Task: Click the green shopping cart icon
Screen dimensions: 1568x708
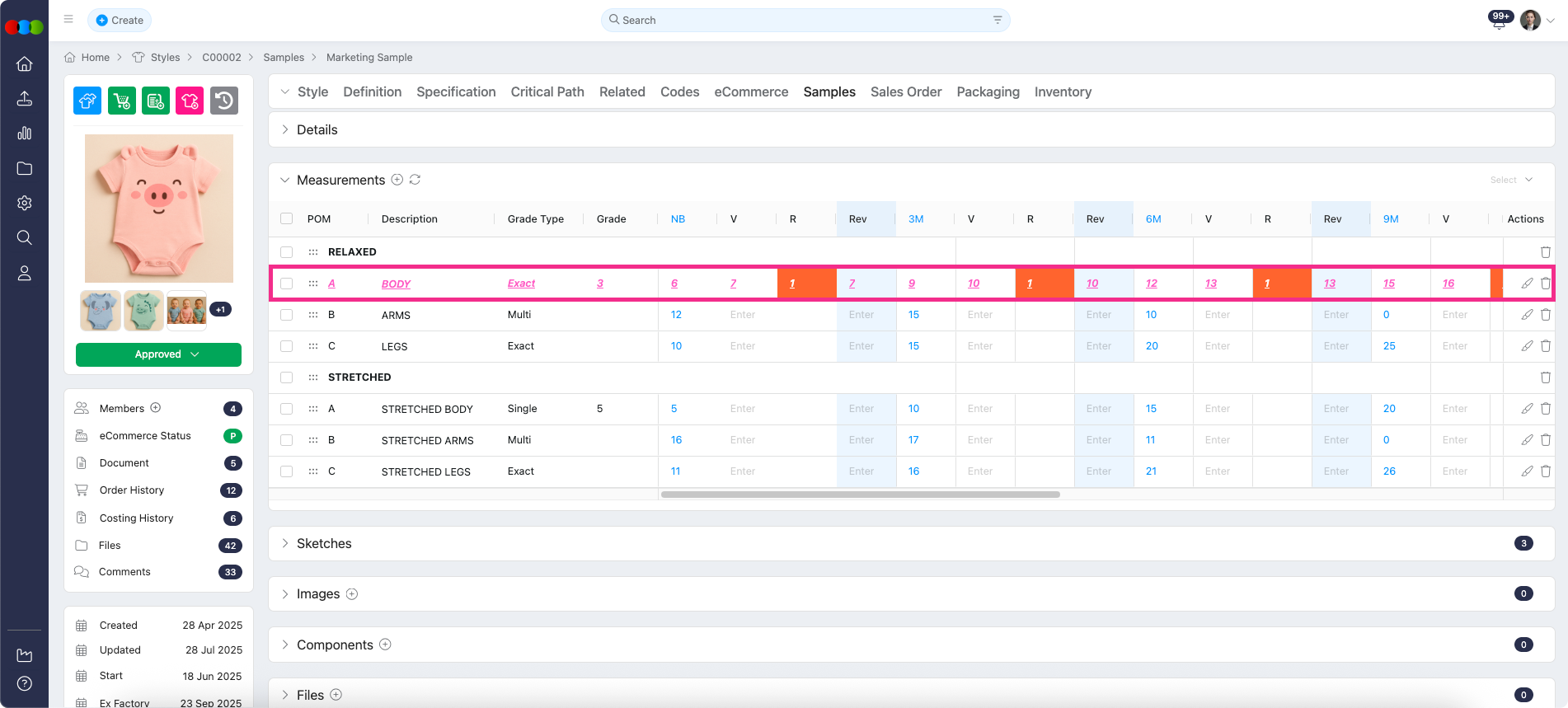Action: point(122,101)
